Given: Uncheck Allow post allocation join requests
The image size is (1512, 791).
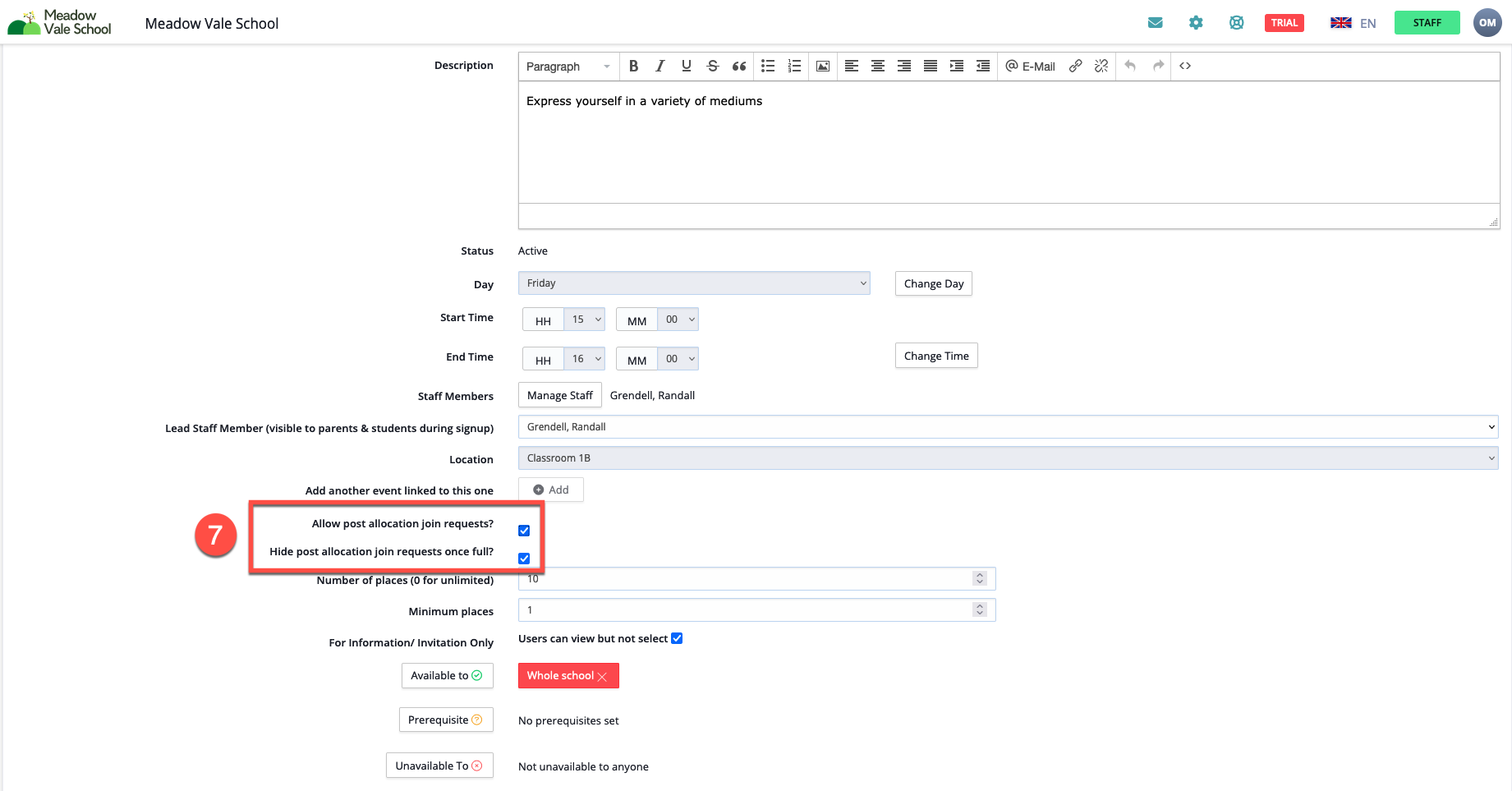Looking at the screenshot, I should (524, 531).
